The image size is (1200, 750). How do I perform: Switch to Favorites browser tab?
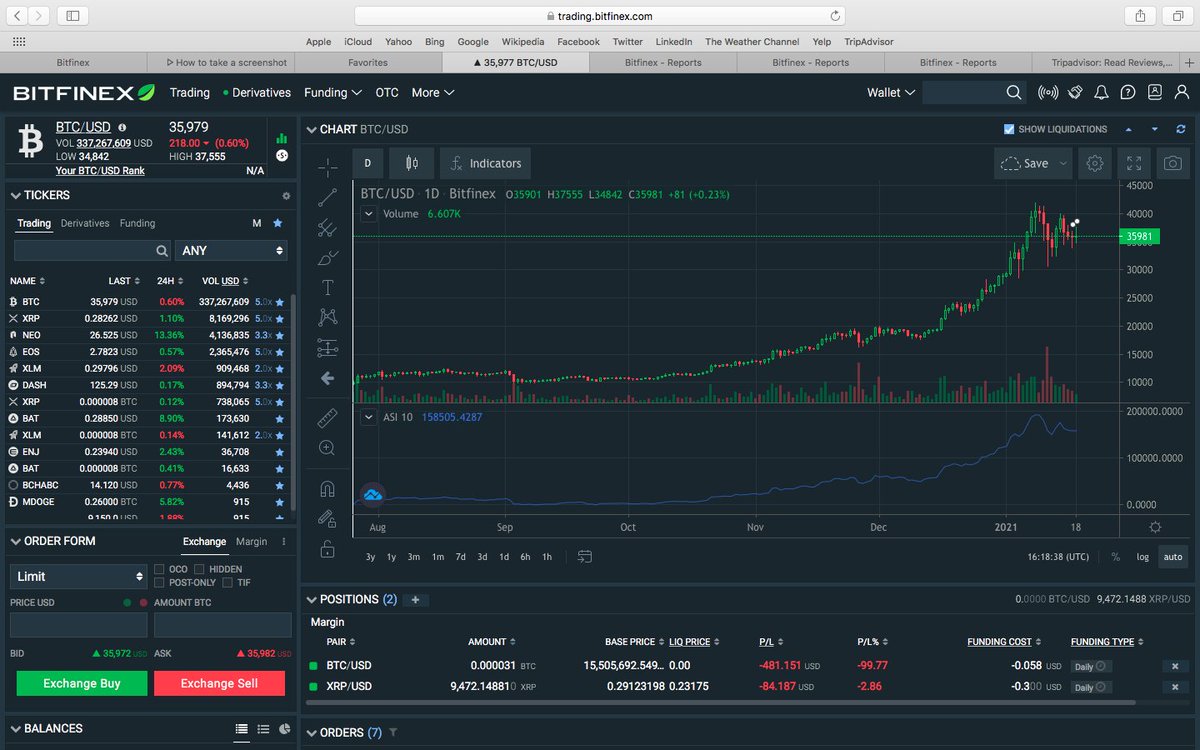pyautogui.click(x=368, y=62)
